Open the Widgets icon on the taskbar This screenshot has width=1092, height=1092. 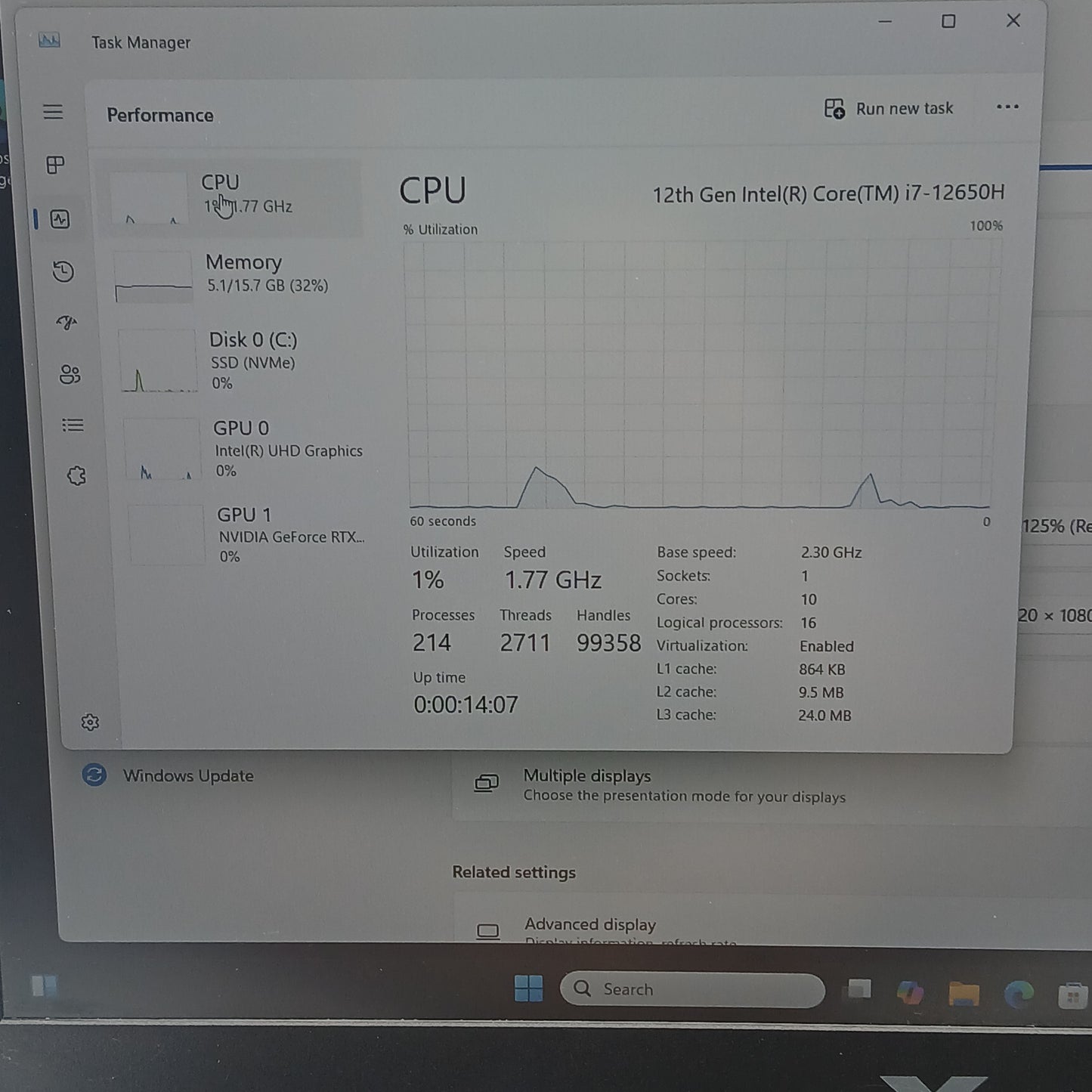[x=45, y=985]
